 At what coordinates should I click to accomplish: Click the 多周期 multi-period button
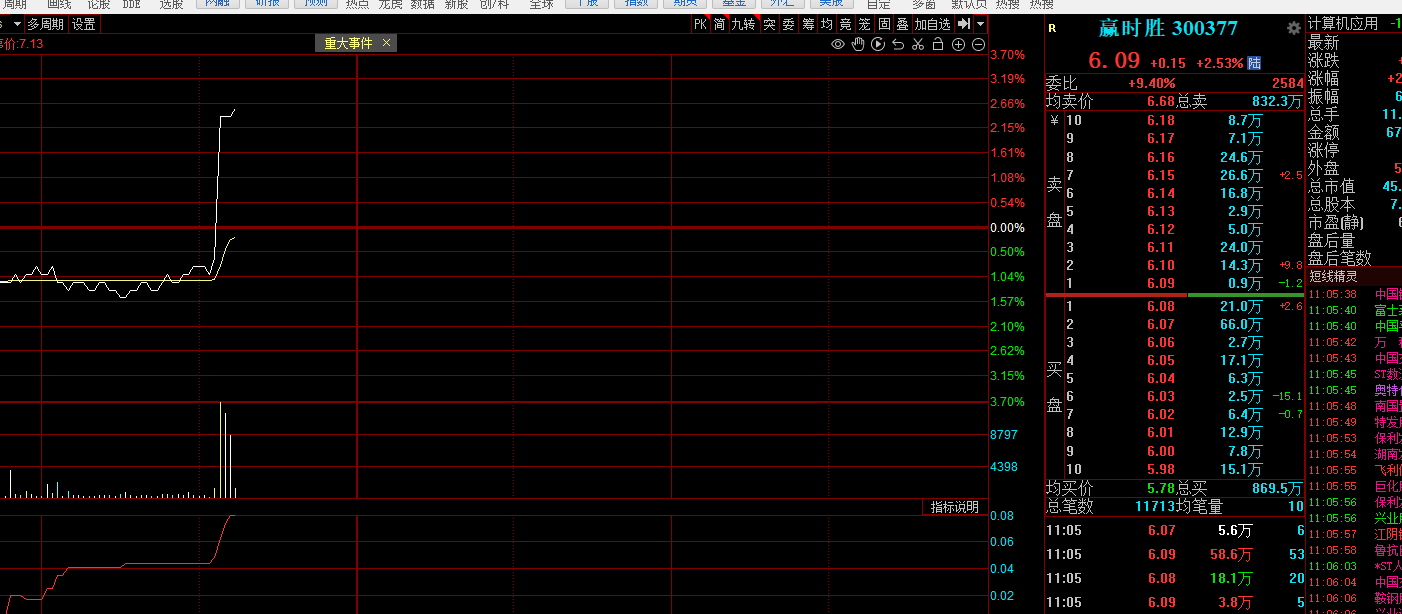point(45,24)
